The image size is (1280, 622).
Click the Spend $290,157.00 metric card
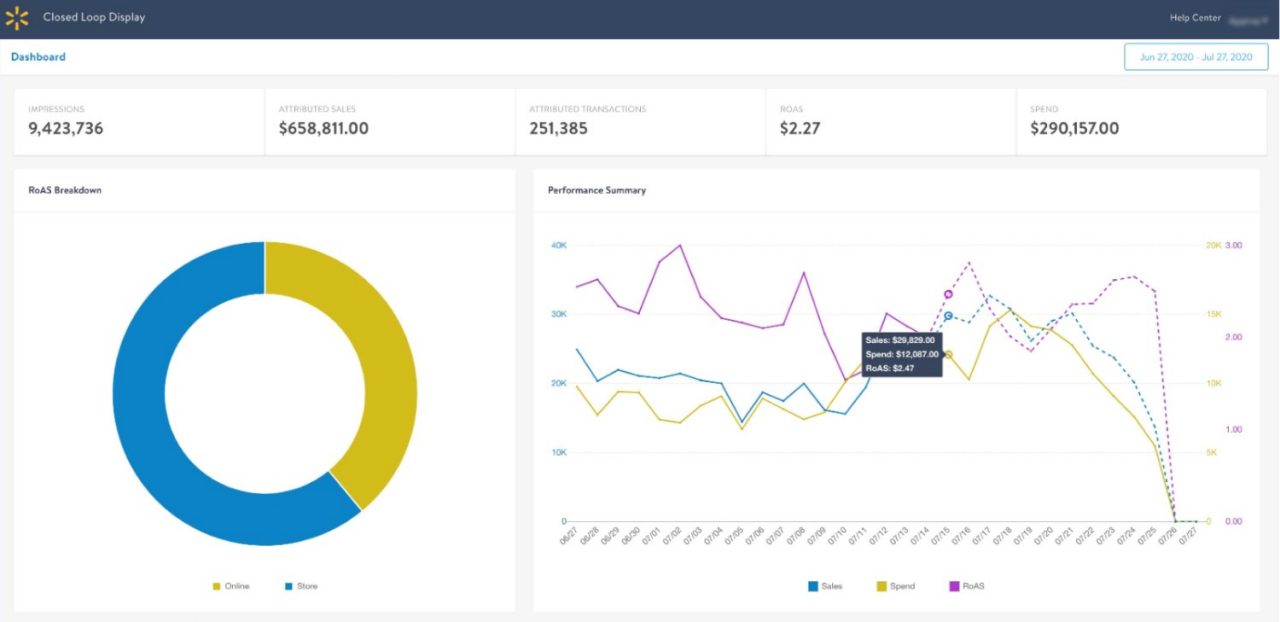1140,121
